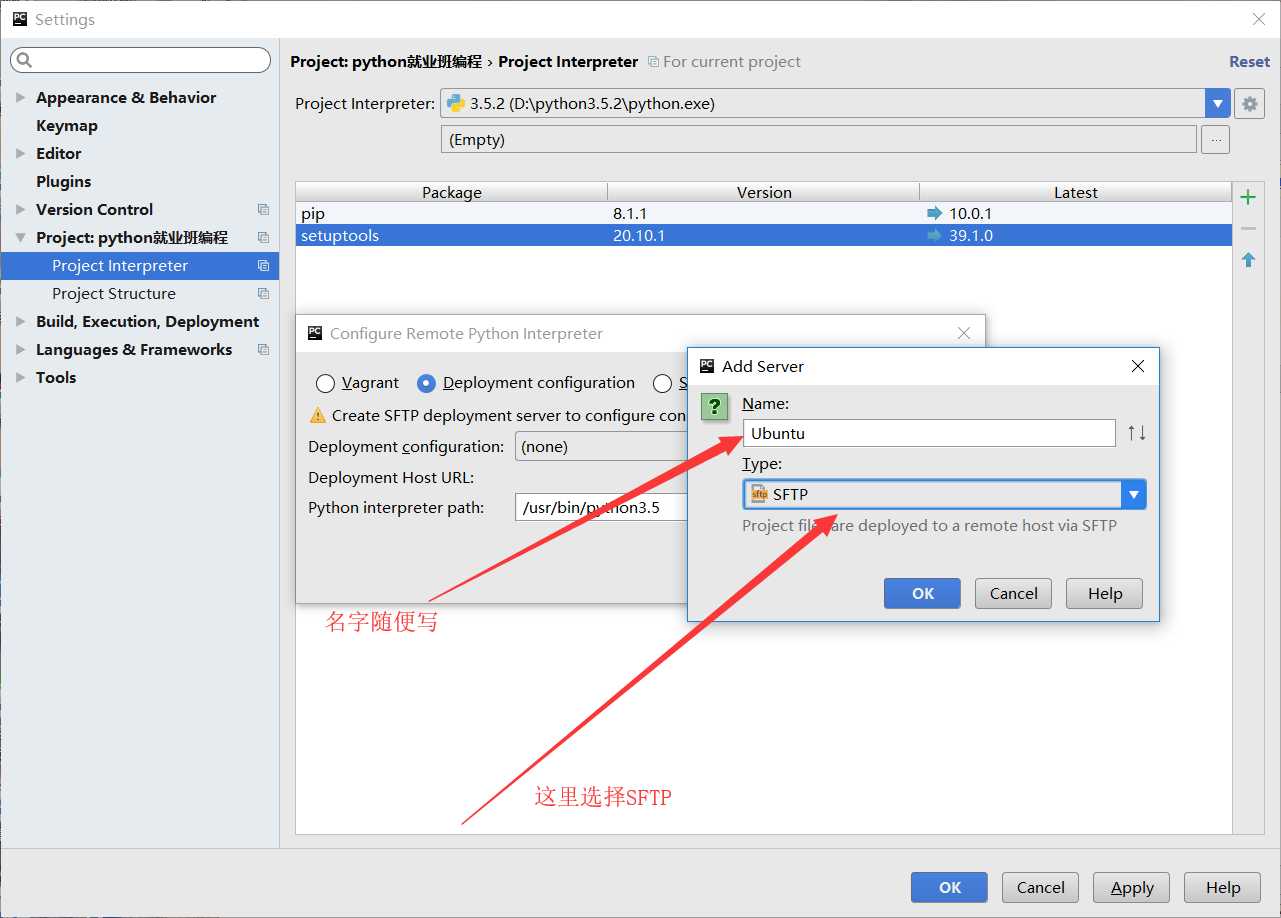The height and width of the screenshot is (918, 1281).
Task: Expand Appearance & Behavior settings
Action: 20,97
